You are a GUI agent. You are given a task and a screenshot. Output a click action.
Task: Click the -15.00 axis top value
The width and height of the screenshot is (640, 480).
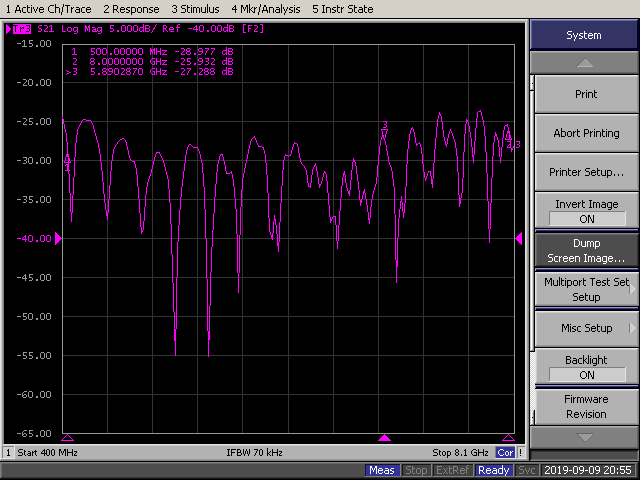[34, 44]
